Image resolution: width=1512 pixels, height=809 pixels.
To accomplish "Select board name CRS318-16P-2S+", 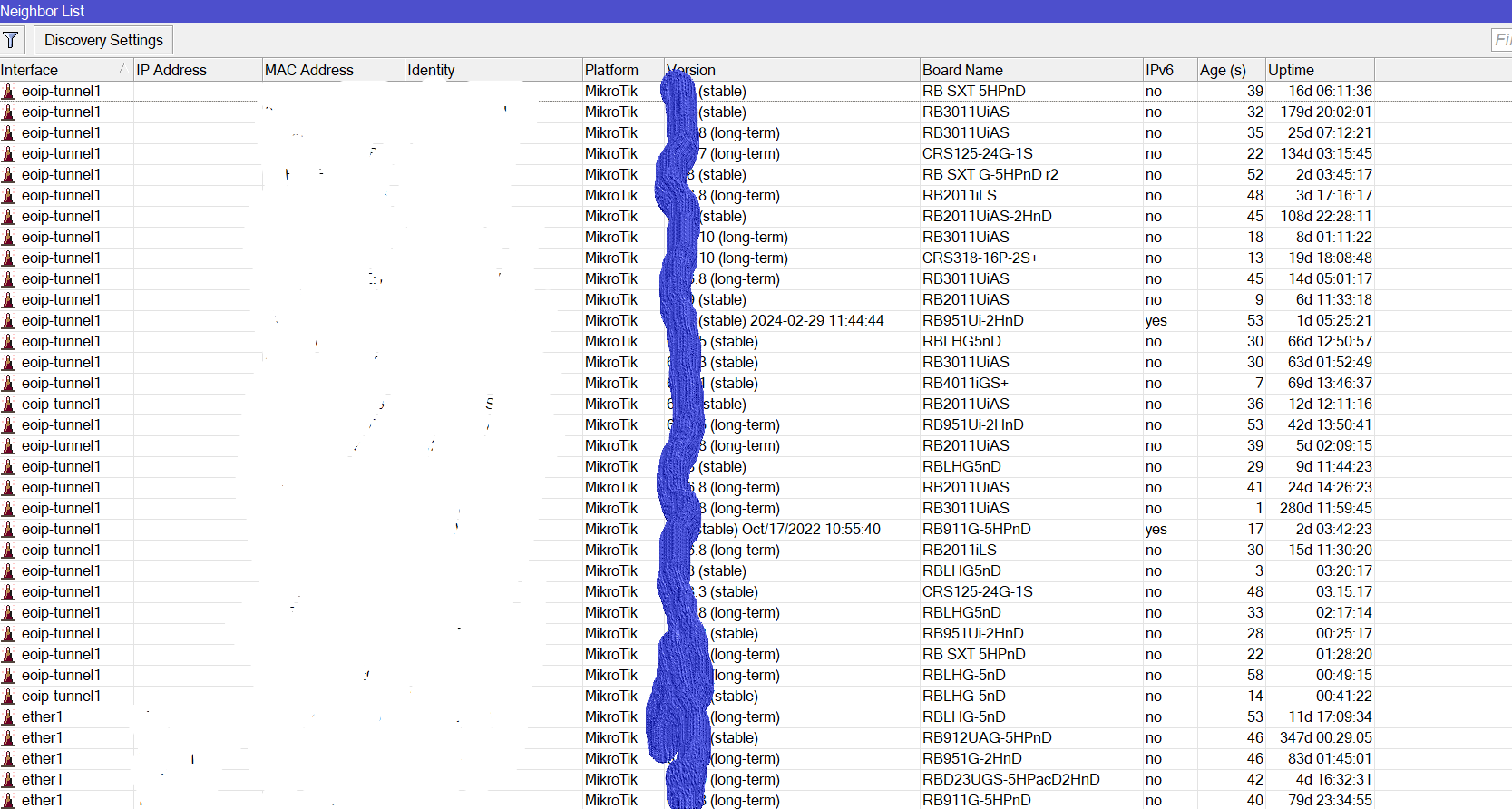I will [x=980, y=258].
